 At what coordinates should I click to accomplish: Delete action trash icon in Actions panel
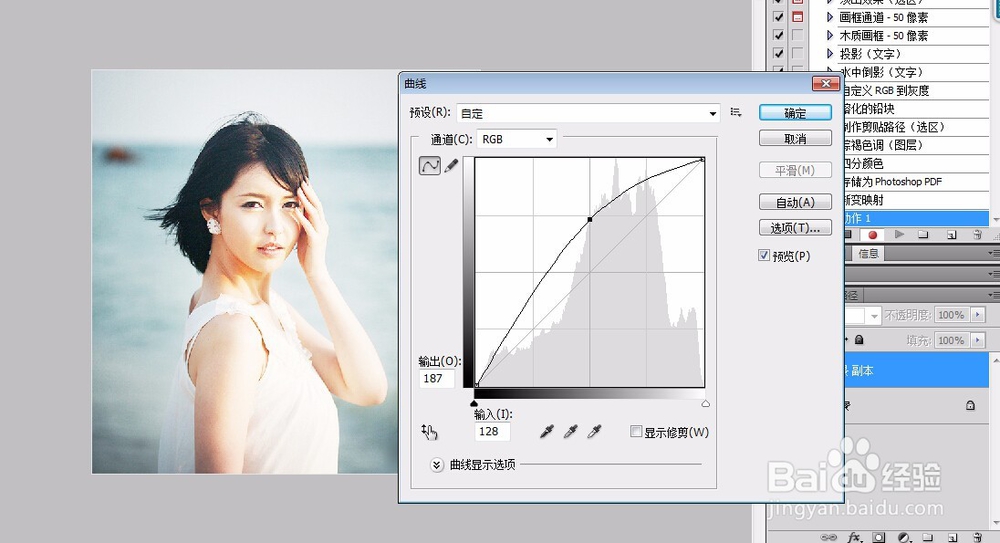(977, 235)
